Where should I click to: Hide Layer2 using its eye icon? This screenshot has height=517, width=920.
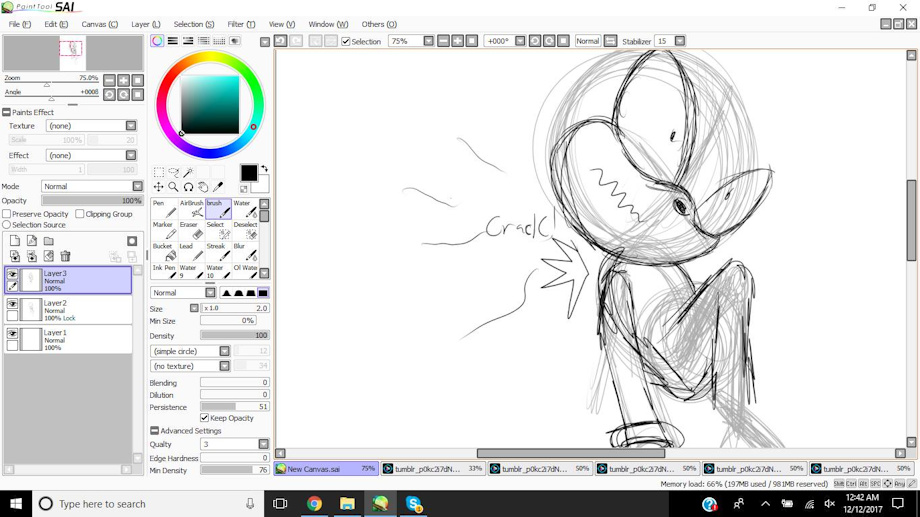point(13,303)
